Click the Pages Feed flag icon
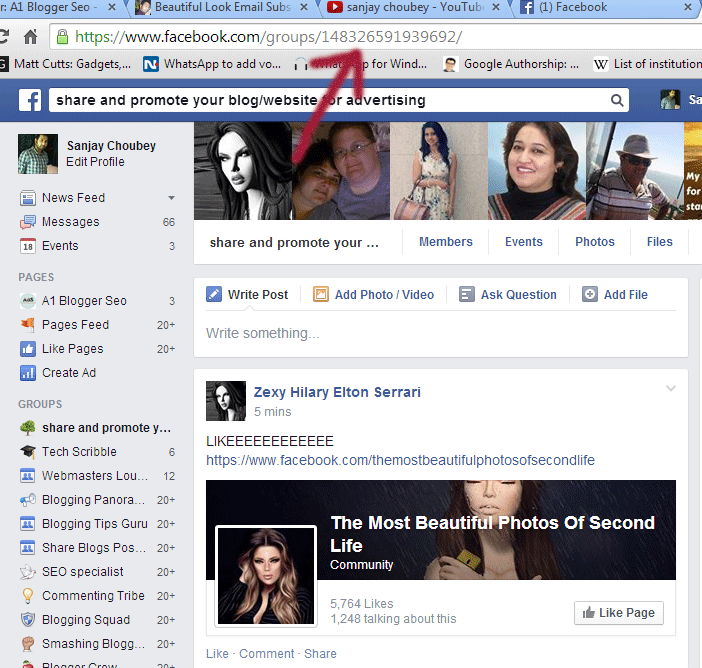702x668 pixels. [28, 325]
